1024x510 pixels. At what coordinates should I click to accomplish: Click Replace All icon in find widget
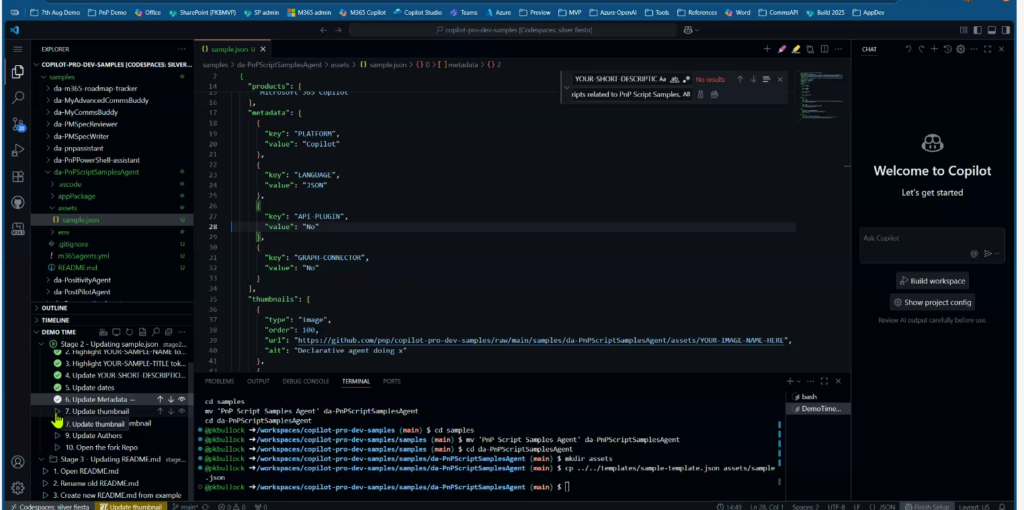click(714, 94)
